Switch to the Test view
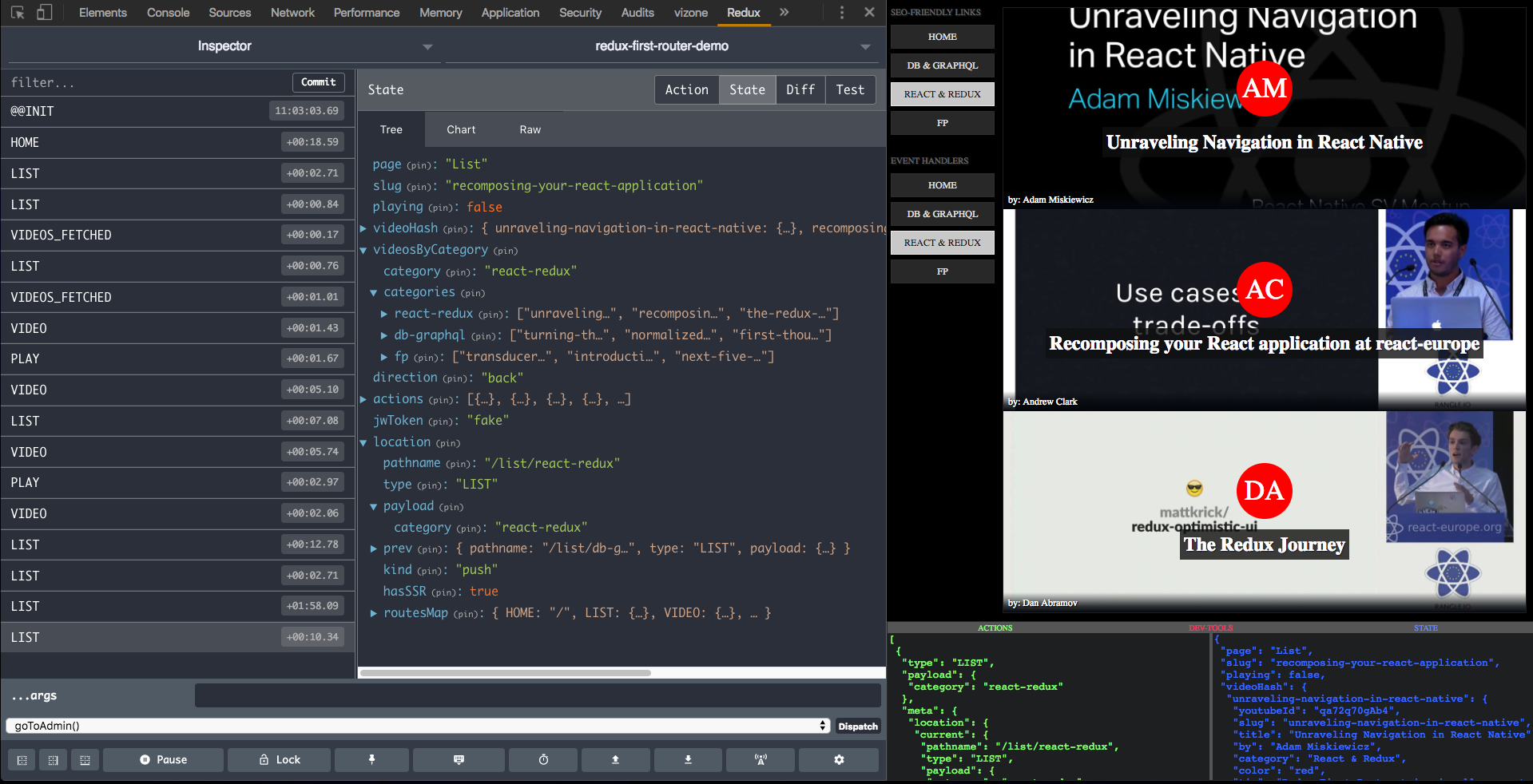 pos(850,90)
